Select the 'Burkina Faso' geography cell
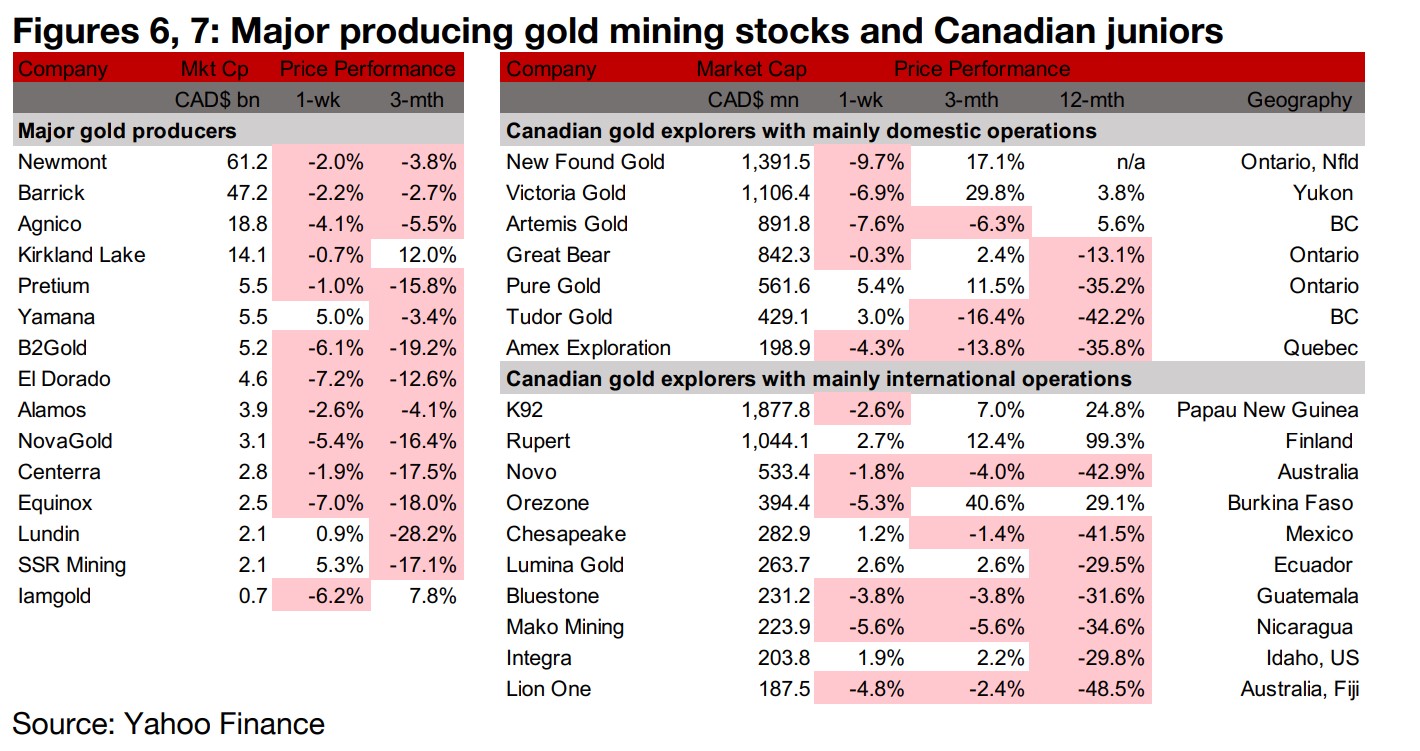Viewport: 1420px width, 751px height. point(1290,503)
